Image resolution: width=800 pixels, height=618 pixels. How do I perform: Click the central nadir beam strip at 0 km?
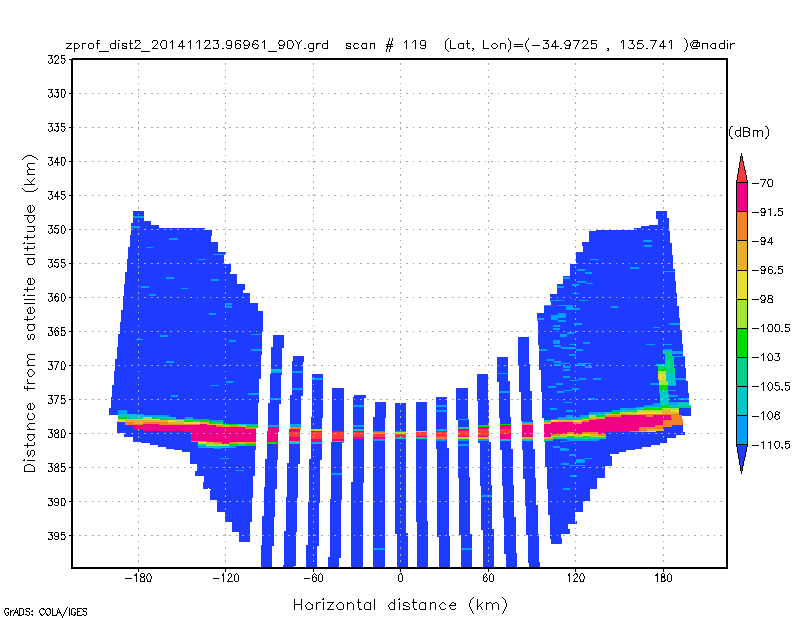pos(401,485)
